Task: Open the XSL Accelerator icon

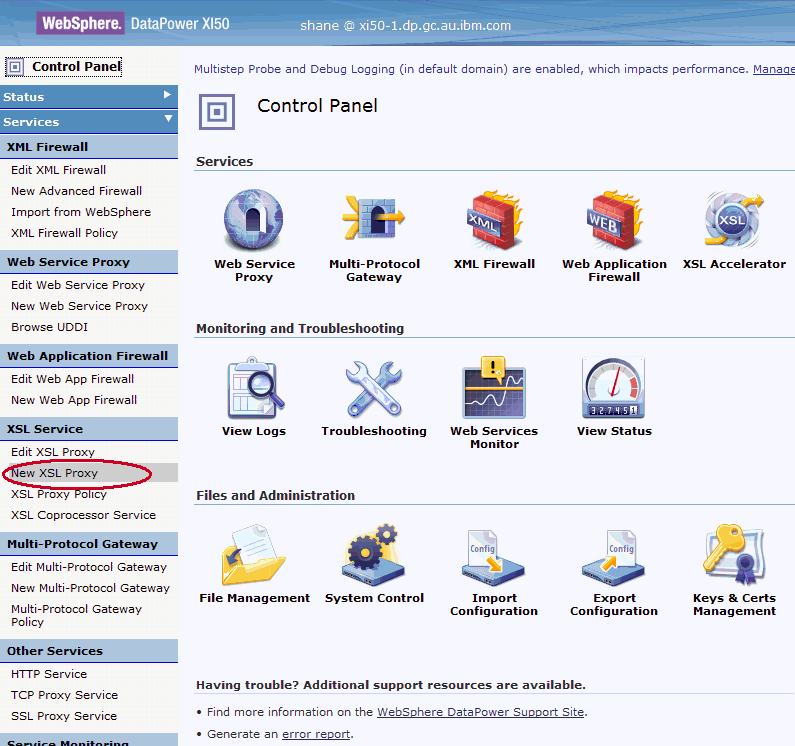Action: pyautogui.click(x=734, y=219)
